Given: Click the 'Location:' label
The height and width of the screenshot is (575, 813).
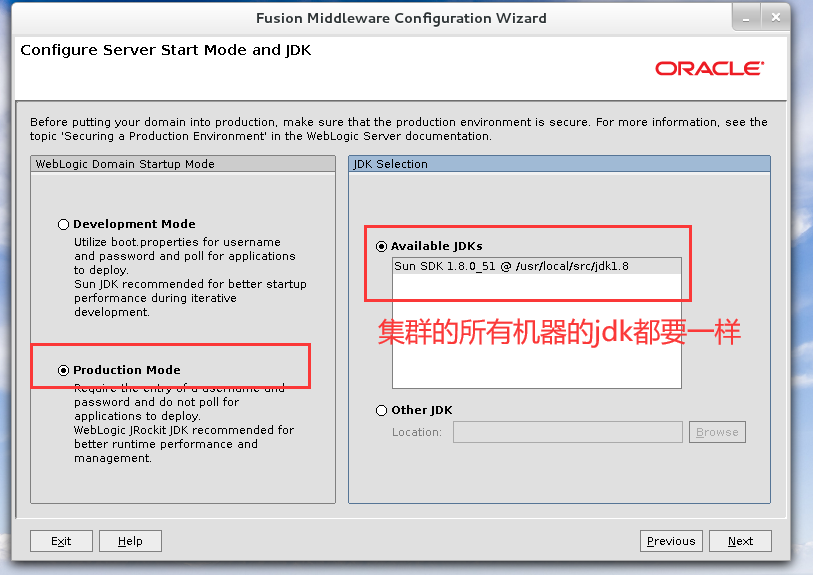Looking at the screenshot, I should [x=417, y=432].
